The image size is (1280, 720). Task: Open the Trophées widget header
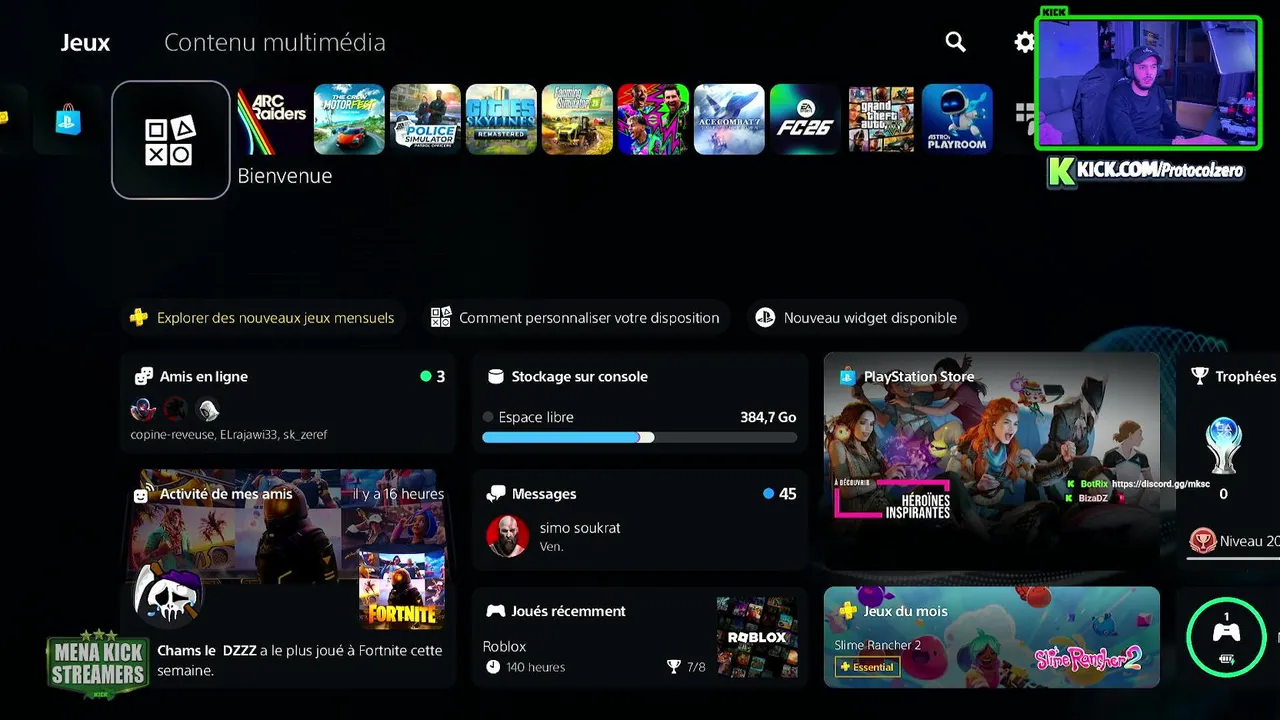1234,377
